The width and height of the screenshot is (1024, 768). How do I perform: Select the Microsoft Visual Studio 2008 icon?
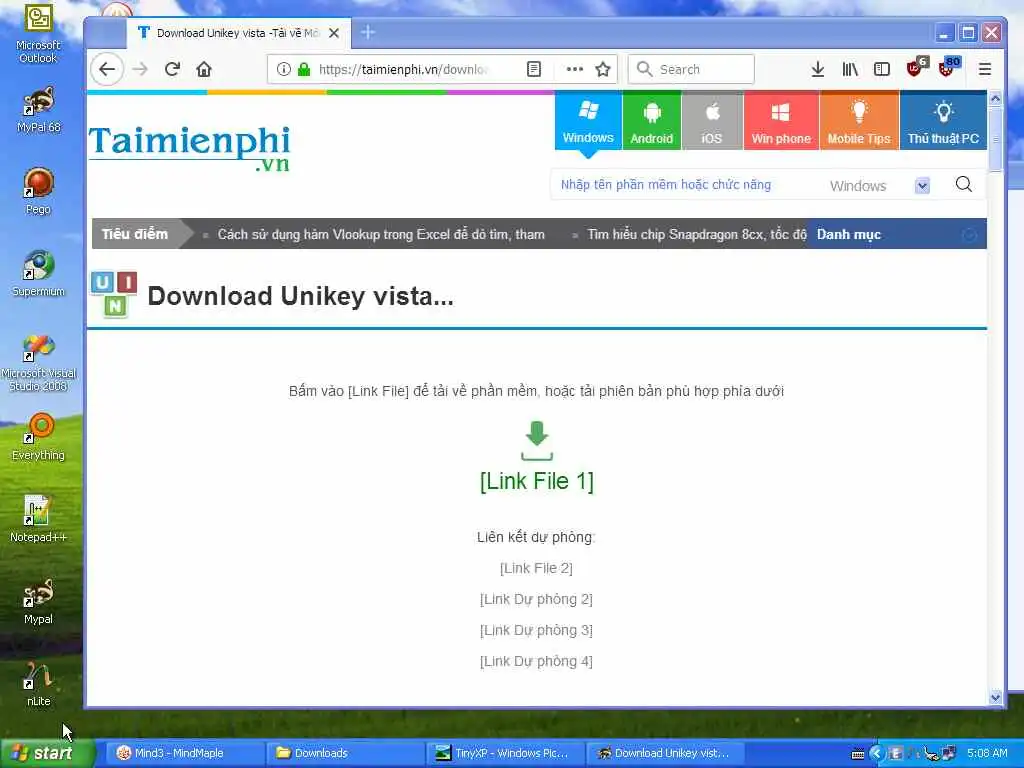pyautogui.click(x=39, y=362)
